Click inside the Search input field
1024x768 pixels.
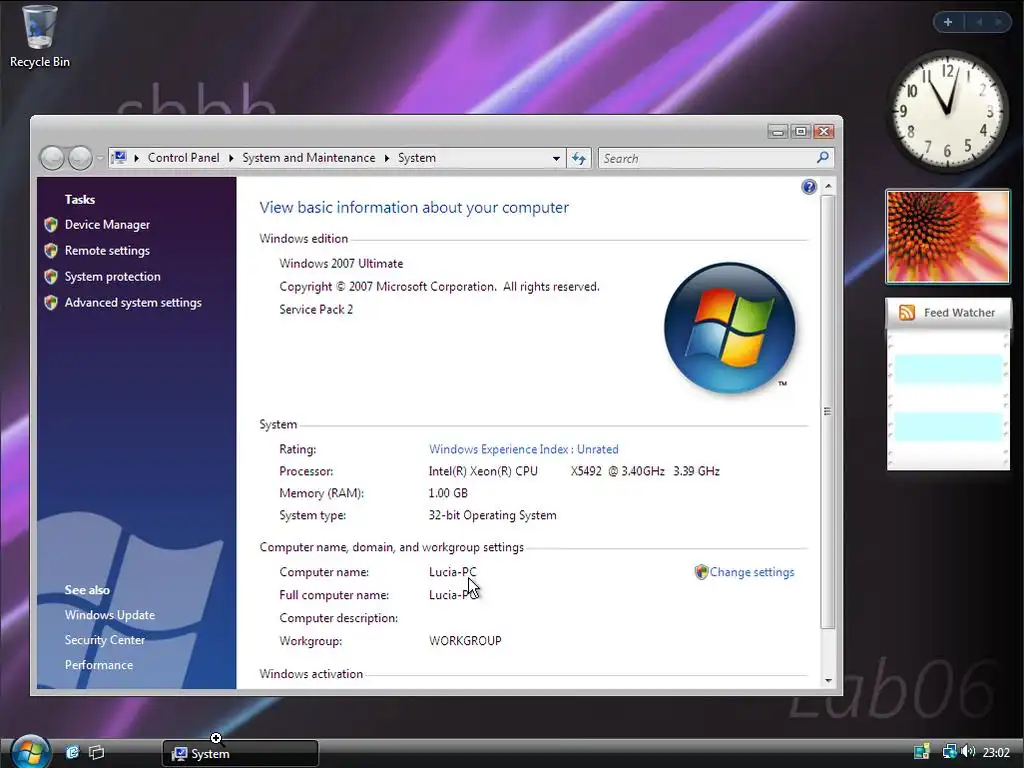(x=707, y=158)
